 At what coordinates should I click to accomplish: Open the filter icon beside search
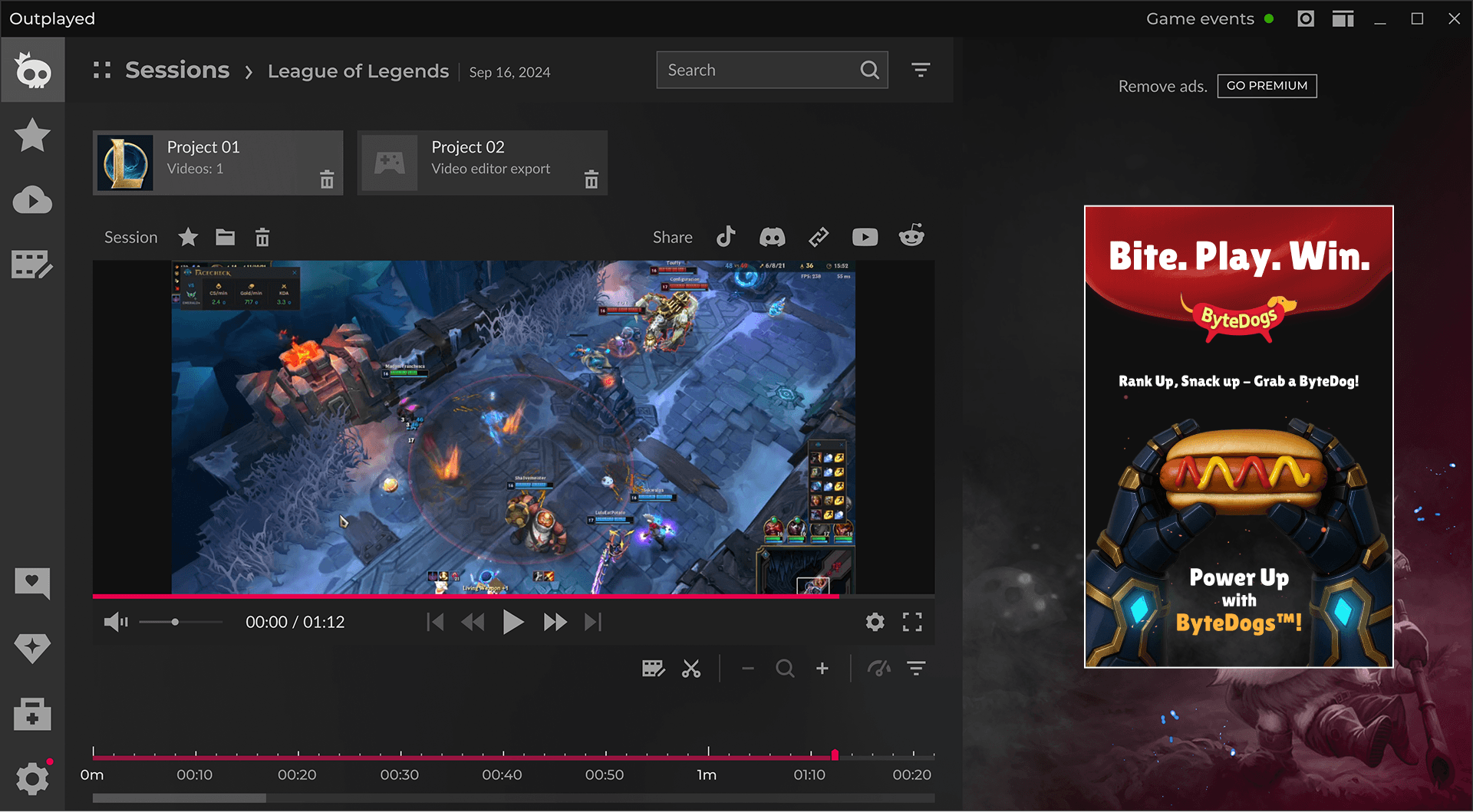pos(921,70)
